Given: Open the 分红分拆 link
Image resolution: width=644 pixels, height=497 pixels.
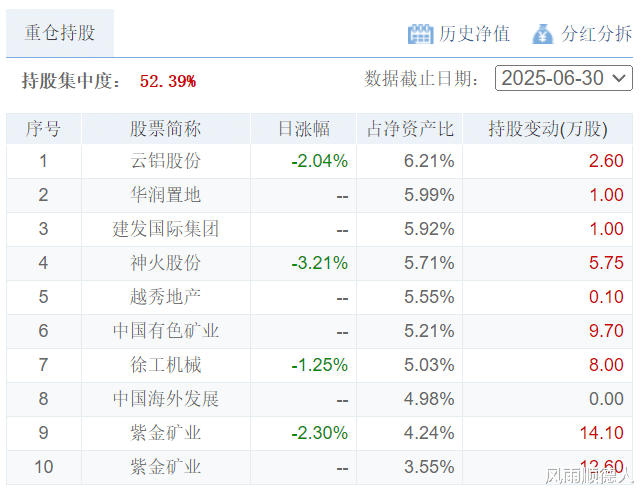Looking at the screenshot, I should pos(596,34).
